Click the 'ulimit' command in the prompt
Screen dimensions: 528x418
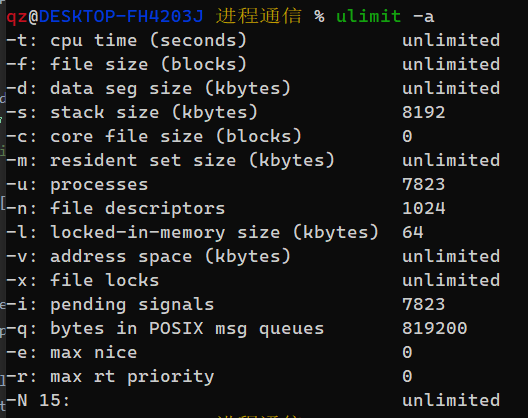click(368, 16)
